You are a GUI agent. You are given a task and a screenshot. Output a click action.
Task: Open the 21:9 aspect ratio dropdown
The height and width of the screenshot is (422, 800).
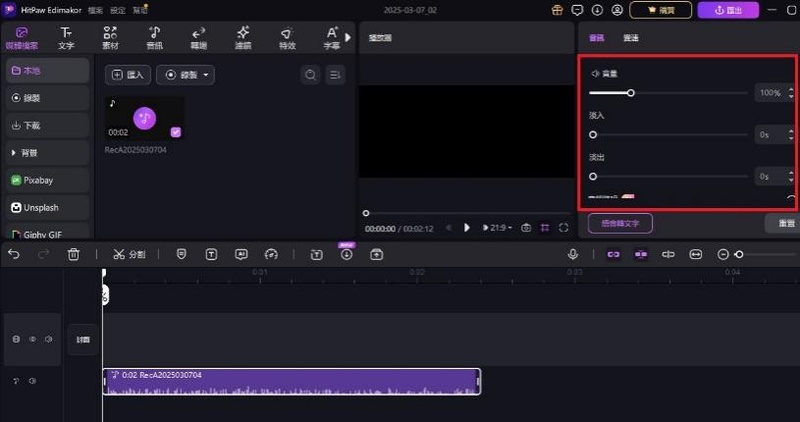point(497,228)
